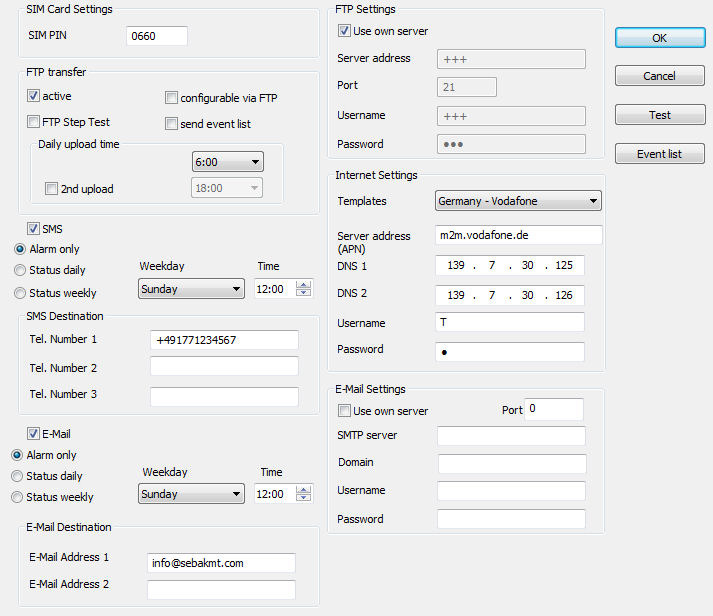Open the 6:00 daily upload time dropdown
713x616 pixels.
[x=228, y=162]
